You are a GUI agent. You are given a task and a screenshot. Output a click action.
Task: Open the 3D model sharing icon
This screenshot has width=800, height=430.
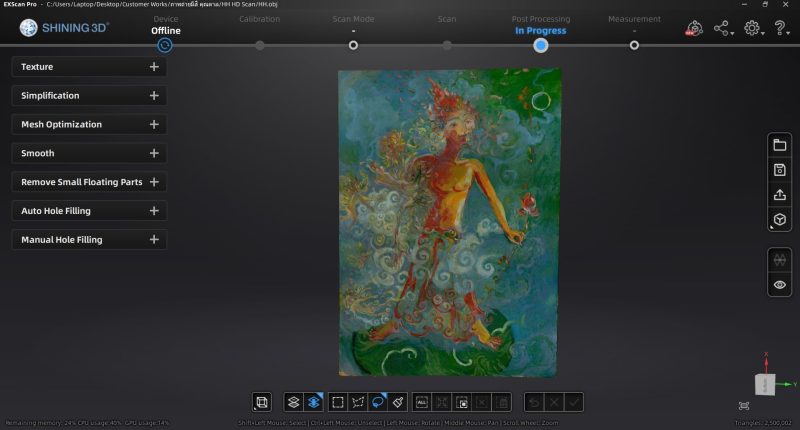point(694,28)
